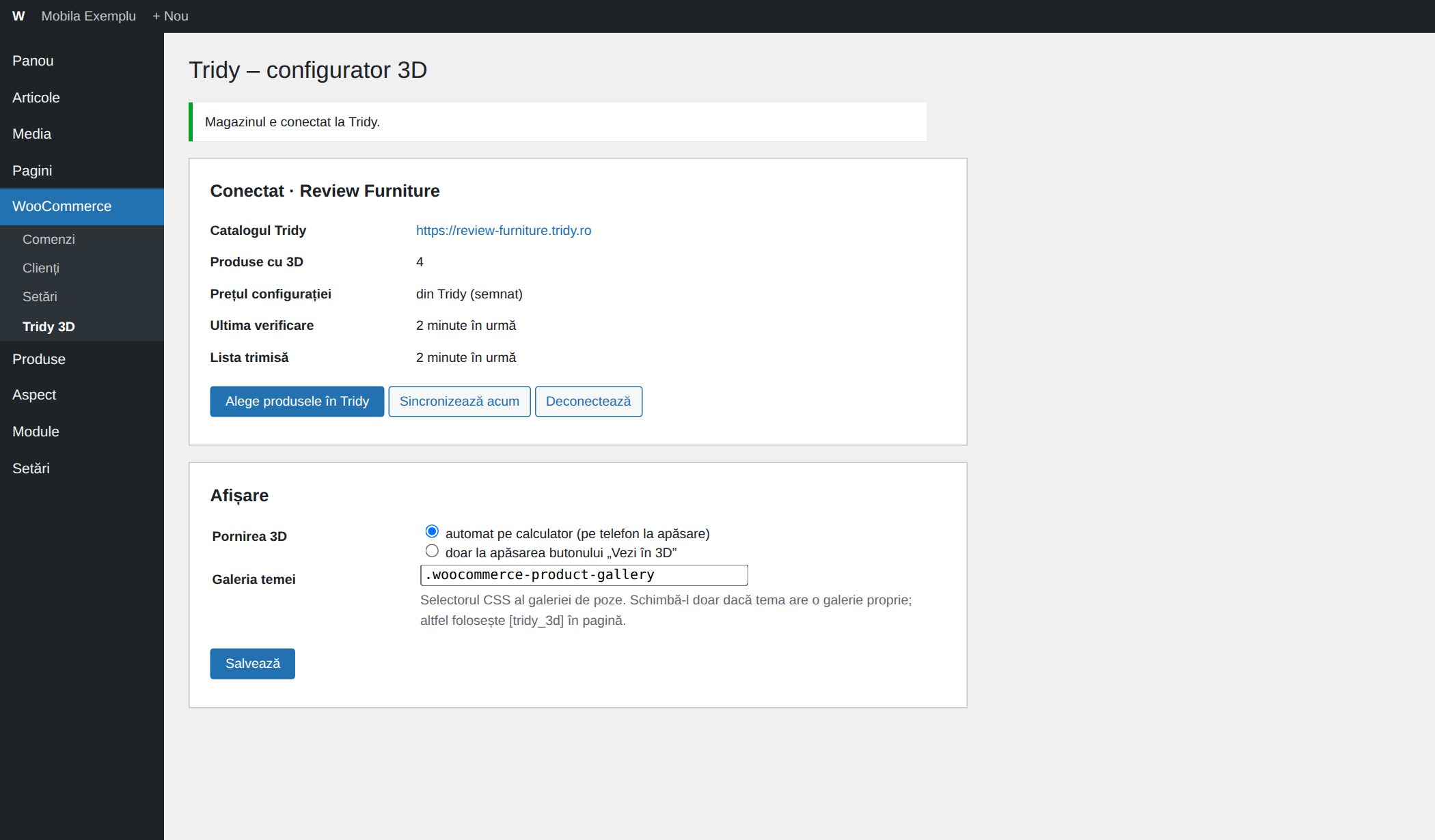Click the 'Conectat · Review Furniture' heading
The image size is (1435, 840).
(x=325, y=191)
